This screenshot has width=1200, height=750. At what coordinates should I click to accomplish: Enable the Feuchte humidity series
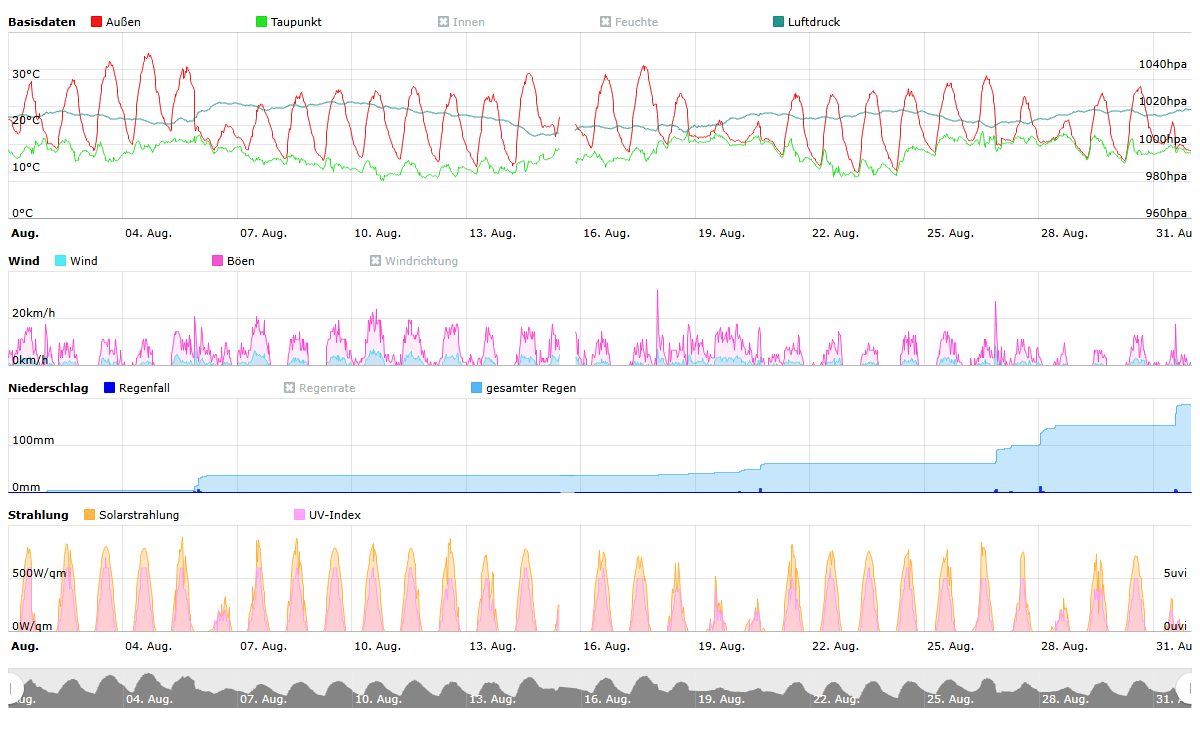pos(628,22)
